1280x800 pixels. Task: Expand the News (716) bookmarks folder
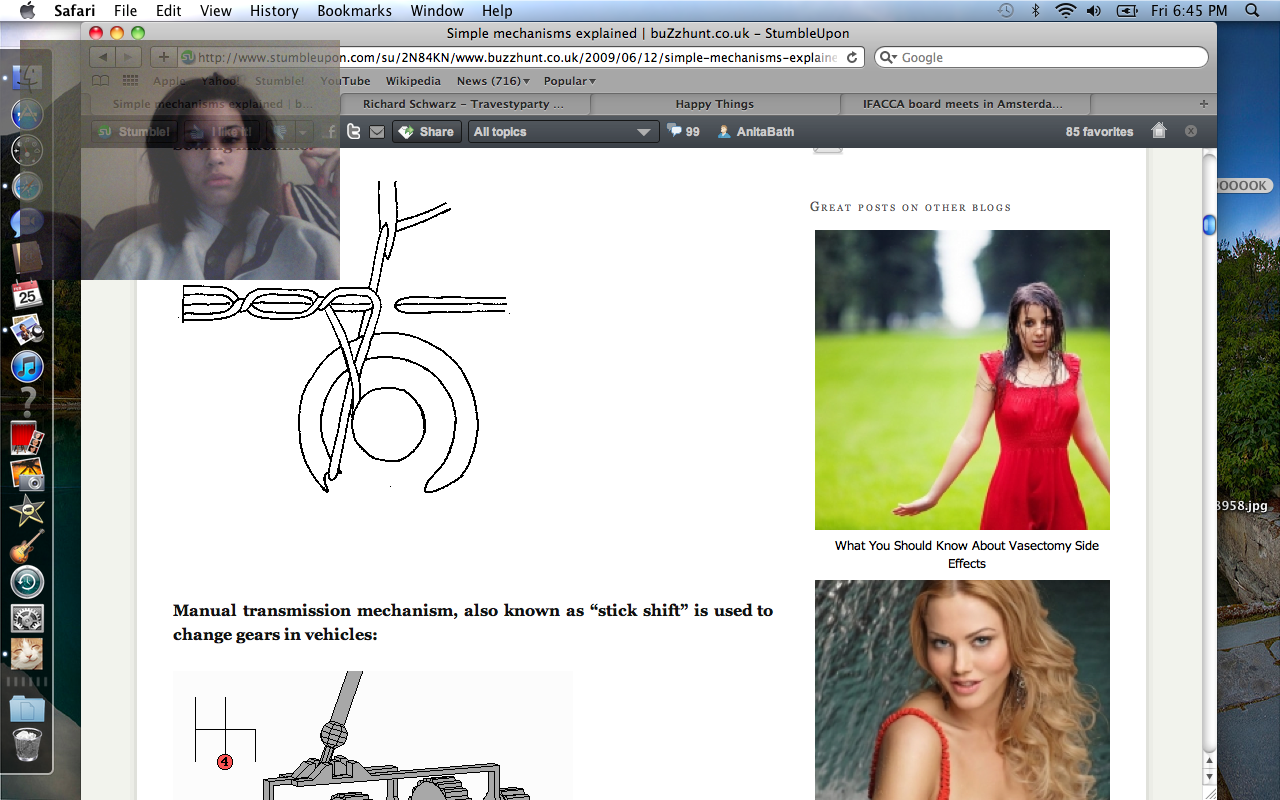(x=493, y=81)
